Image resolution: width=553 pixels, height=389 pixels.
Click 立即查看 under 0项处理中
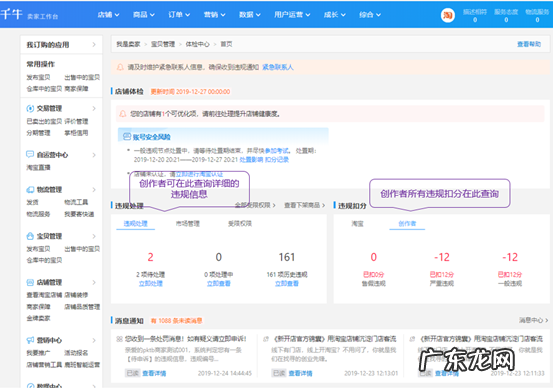pos(219,284)
